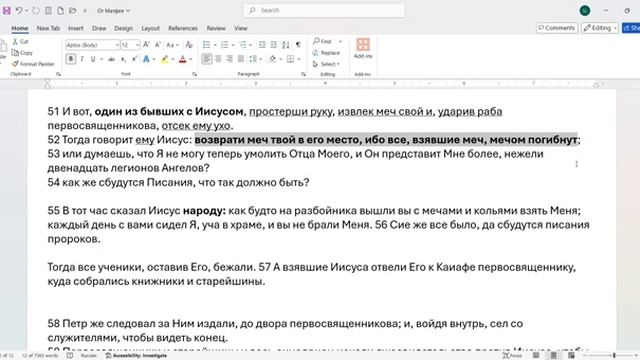Open the Font dialog launcher
Screen dimensions: 640x360
pos(194,74)
